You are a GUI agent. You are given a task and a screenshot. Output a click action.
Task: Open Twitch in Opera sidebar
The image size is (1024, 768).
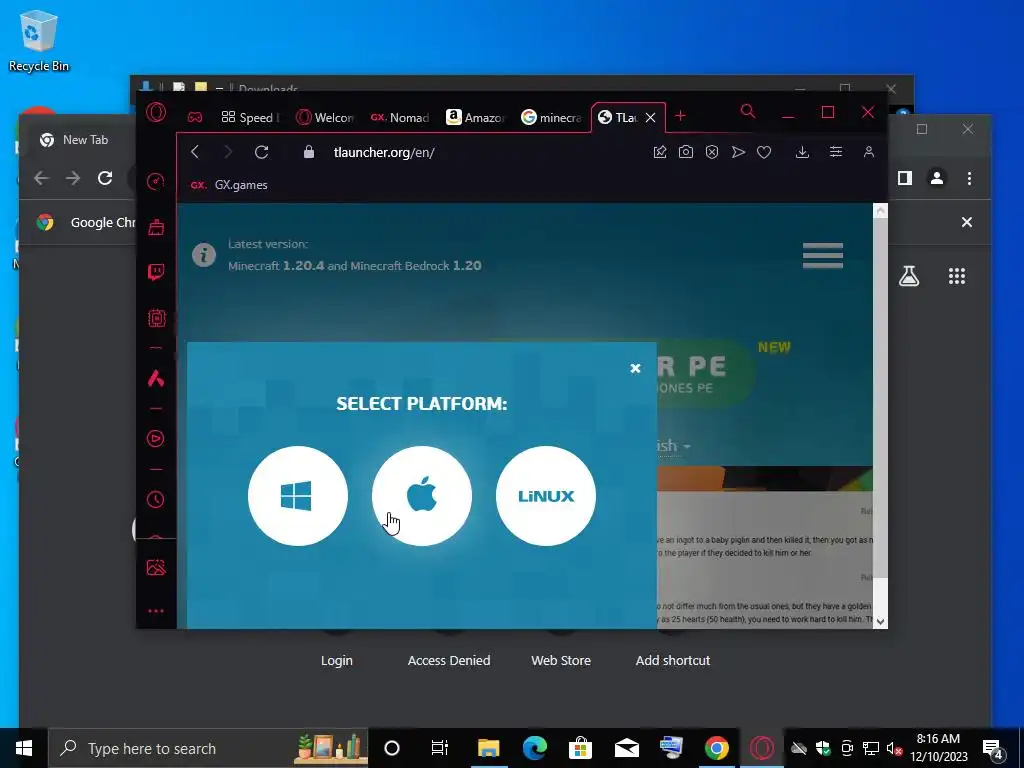pos(156,272)
